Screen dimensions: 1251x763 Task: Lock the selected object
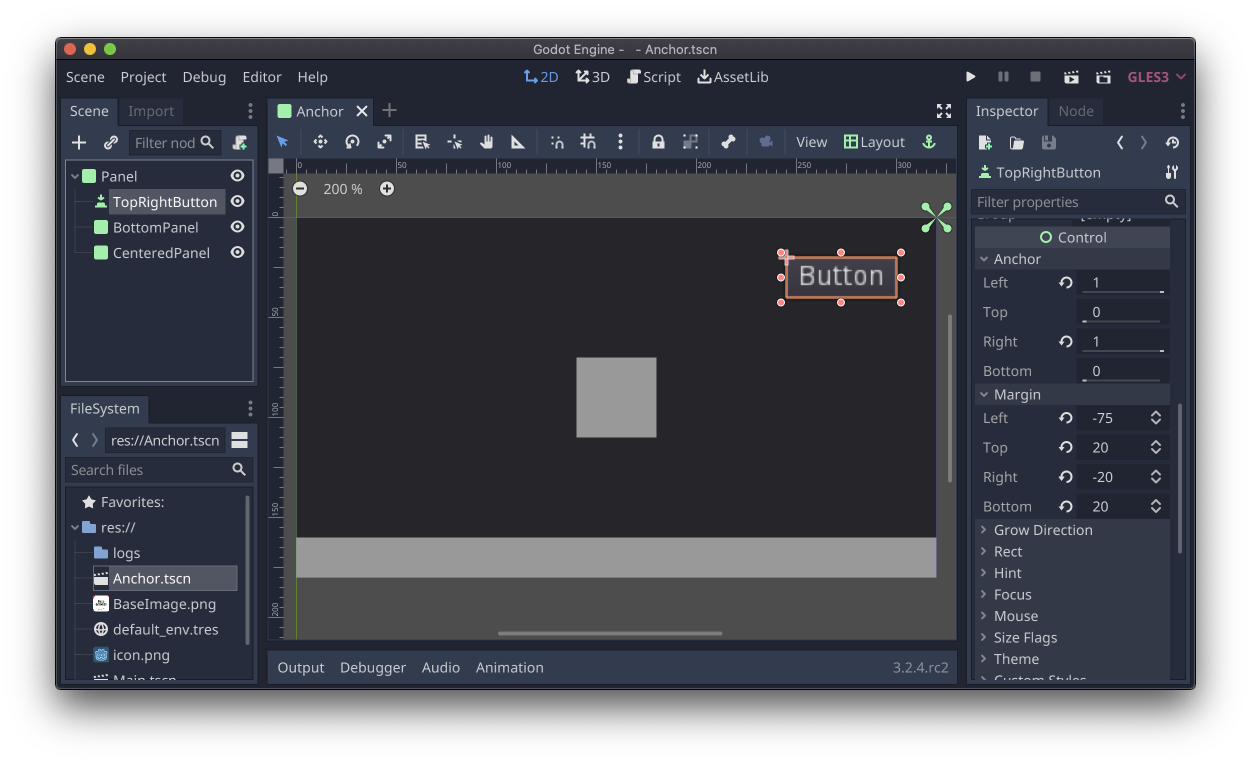coord(657,141)
